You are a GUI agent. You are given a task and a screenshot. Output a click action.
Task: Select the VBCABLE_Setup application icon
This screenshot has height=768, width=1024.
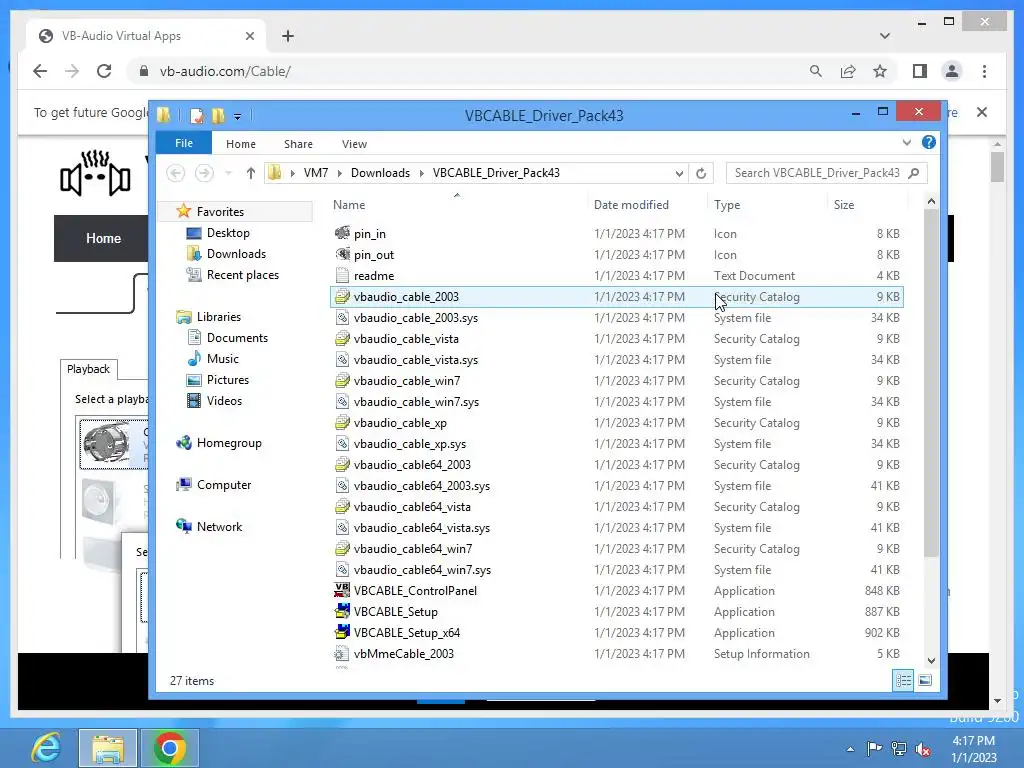[342, 611]
